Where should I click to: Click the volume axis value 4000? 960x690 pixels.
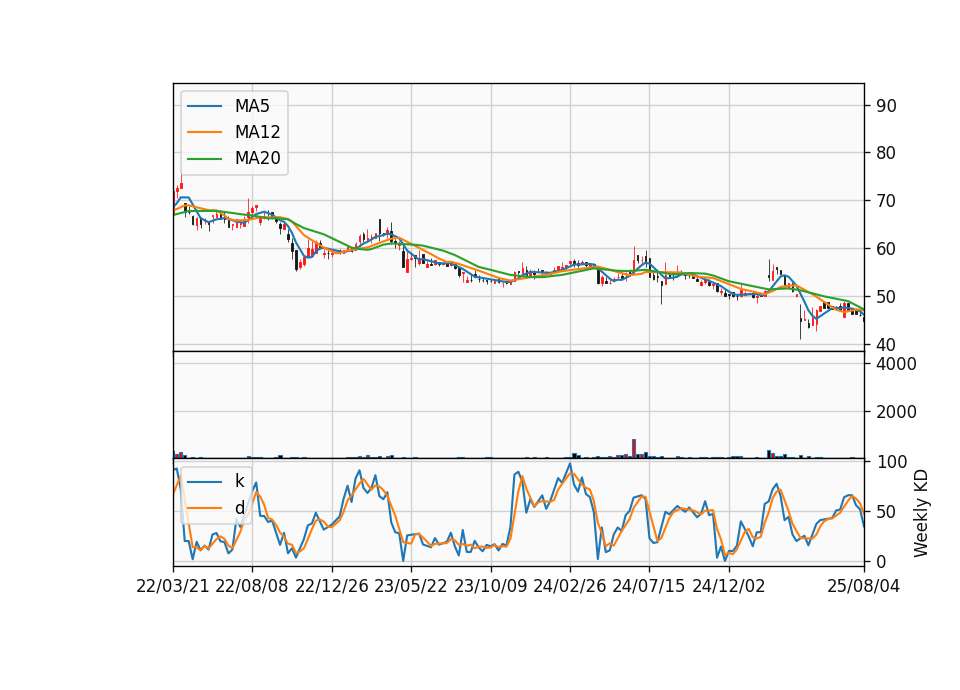point(896,364)
